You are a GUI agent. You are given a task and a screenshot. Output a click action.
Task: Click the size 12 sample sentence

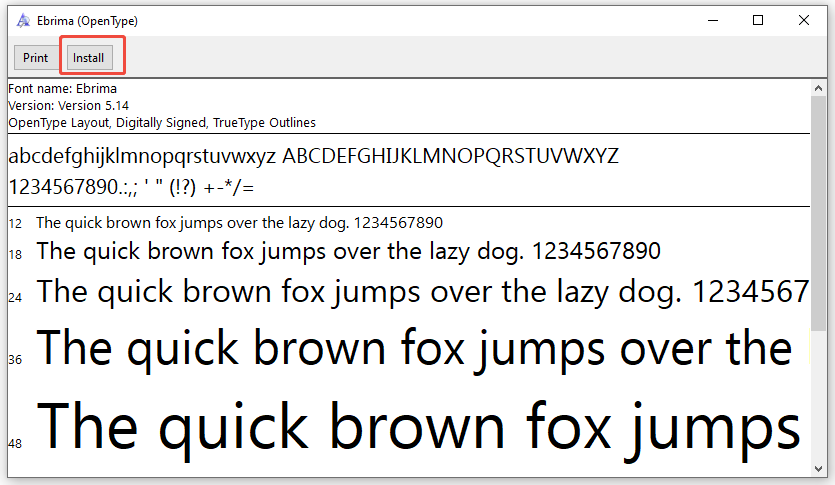click(239, 223)
